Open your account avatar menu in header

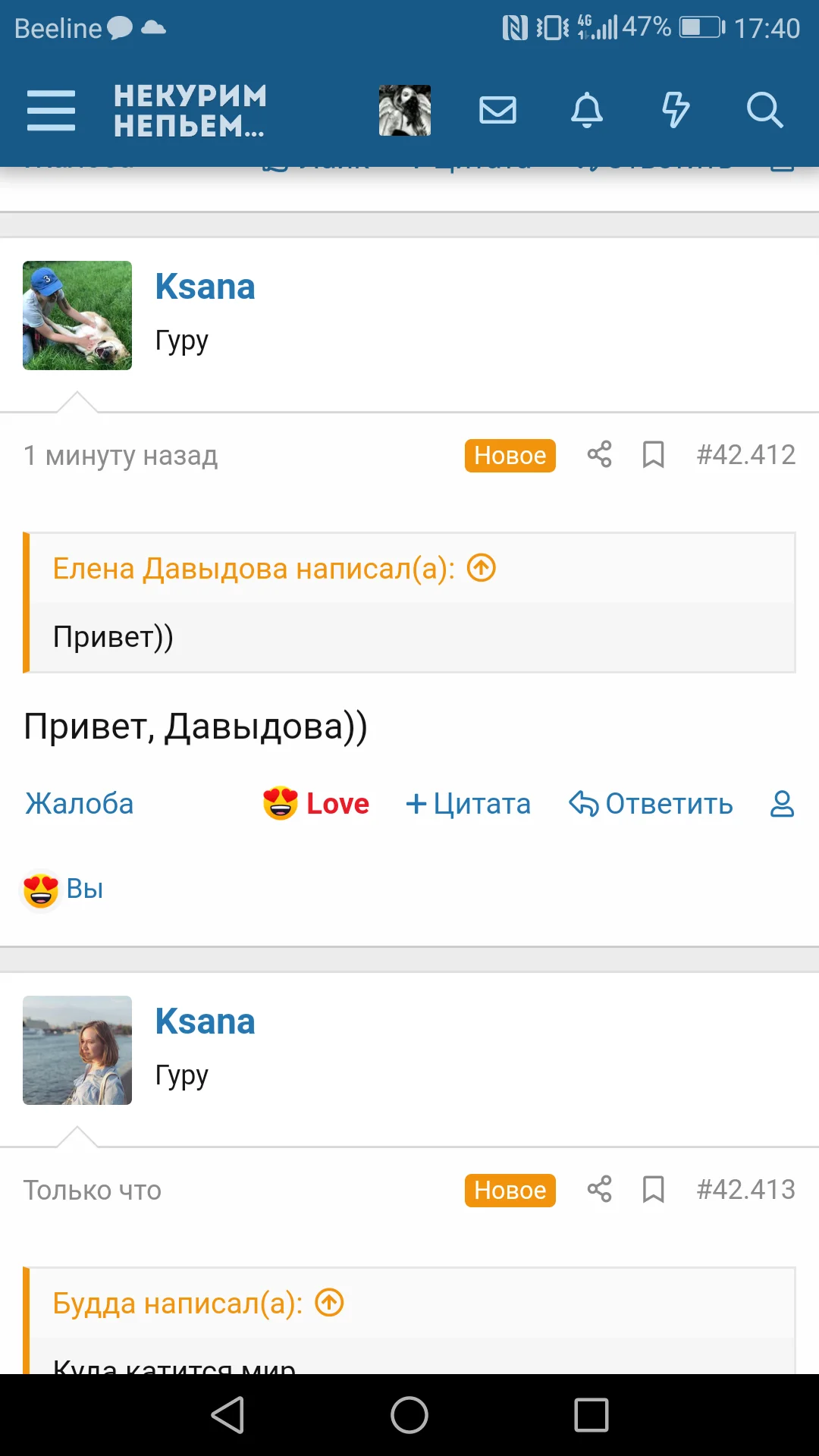405,111
